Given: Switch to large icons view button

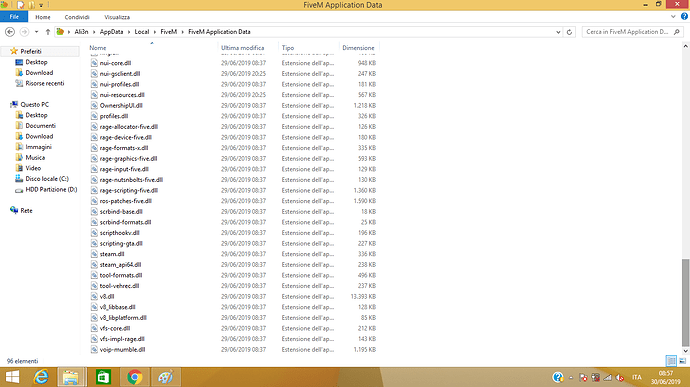Looking at the screenshot, I should (683, 361).
